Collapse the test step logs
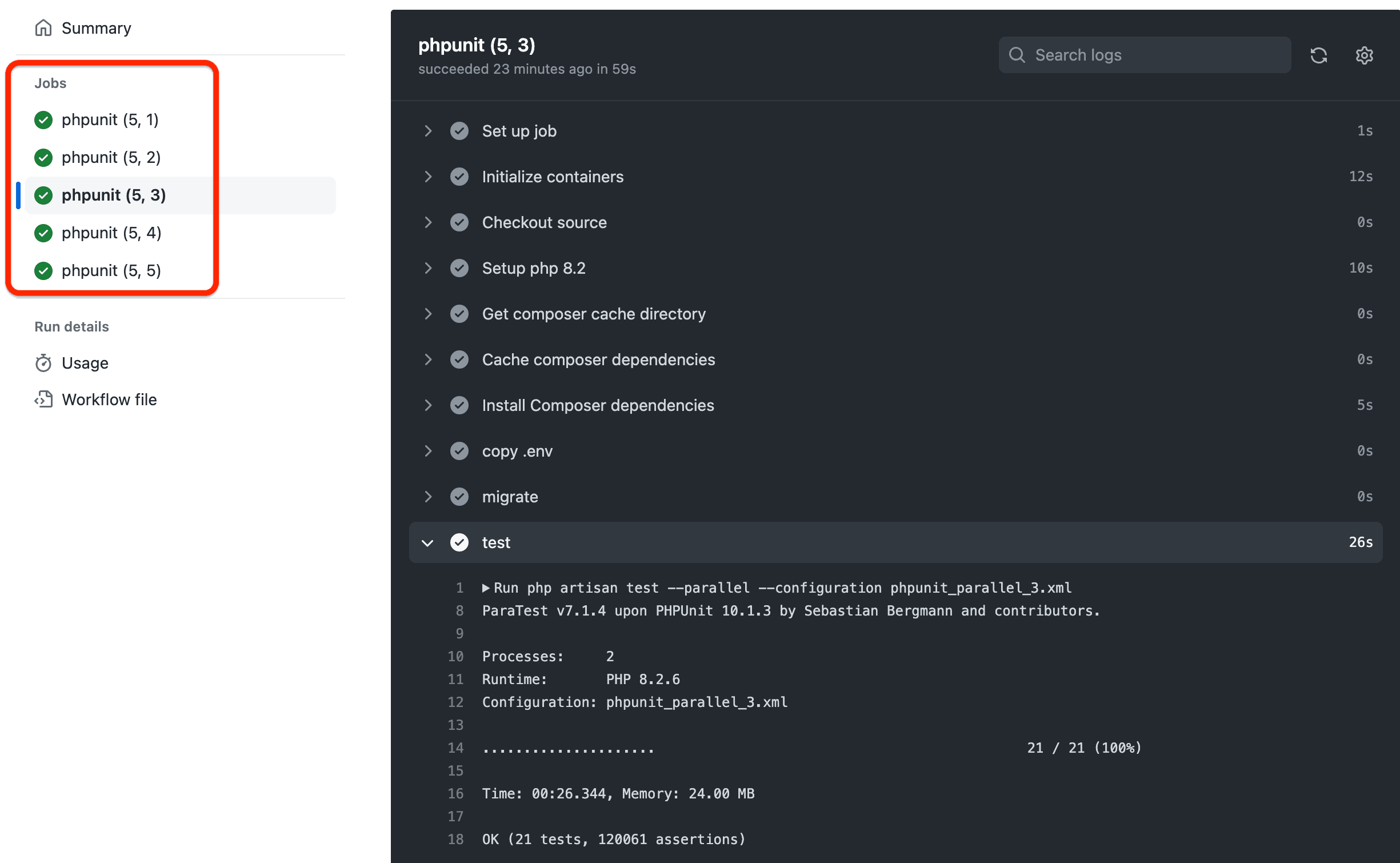 pyautogui.click(x=427, y=542)
